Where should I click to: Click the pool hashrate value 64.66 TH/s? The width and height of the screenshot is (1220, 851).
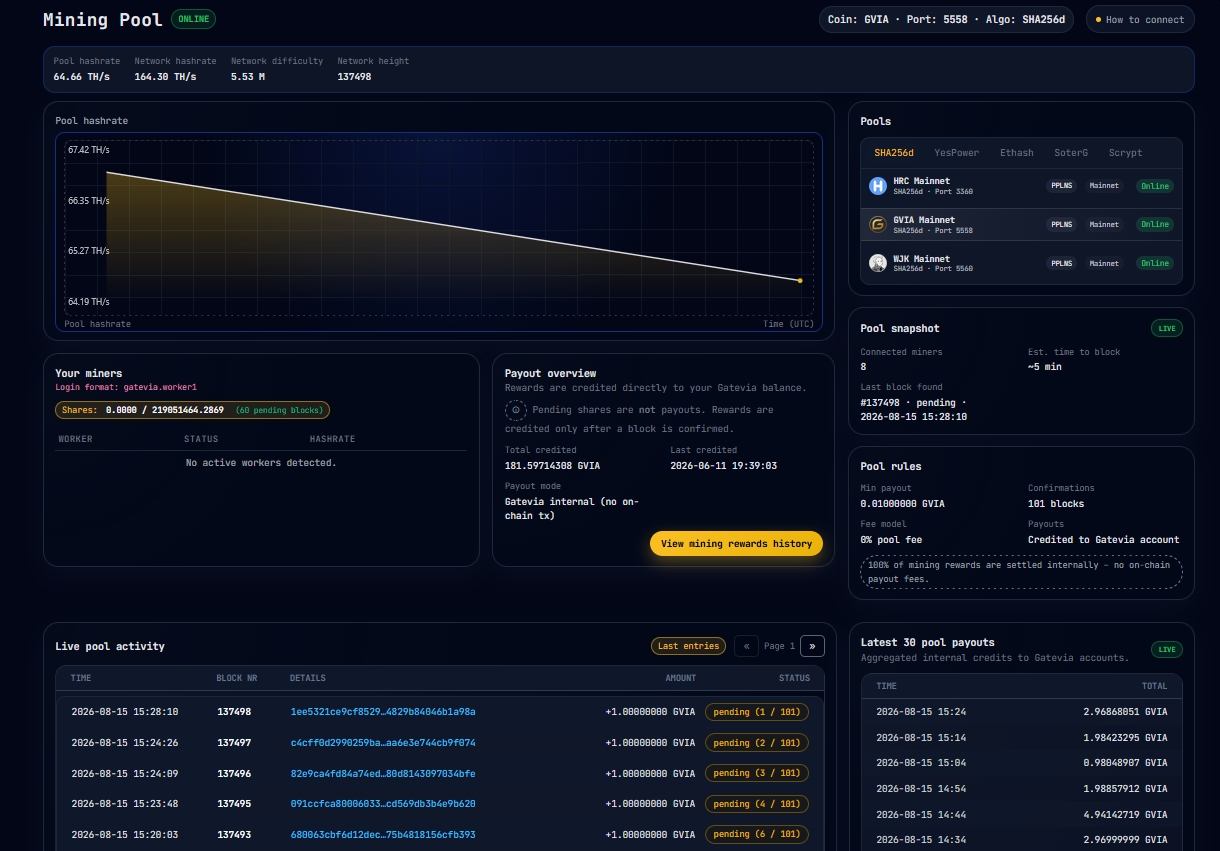pos(82,76)
